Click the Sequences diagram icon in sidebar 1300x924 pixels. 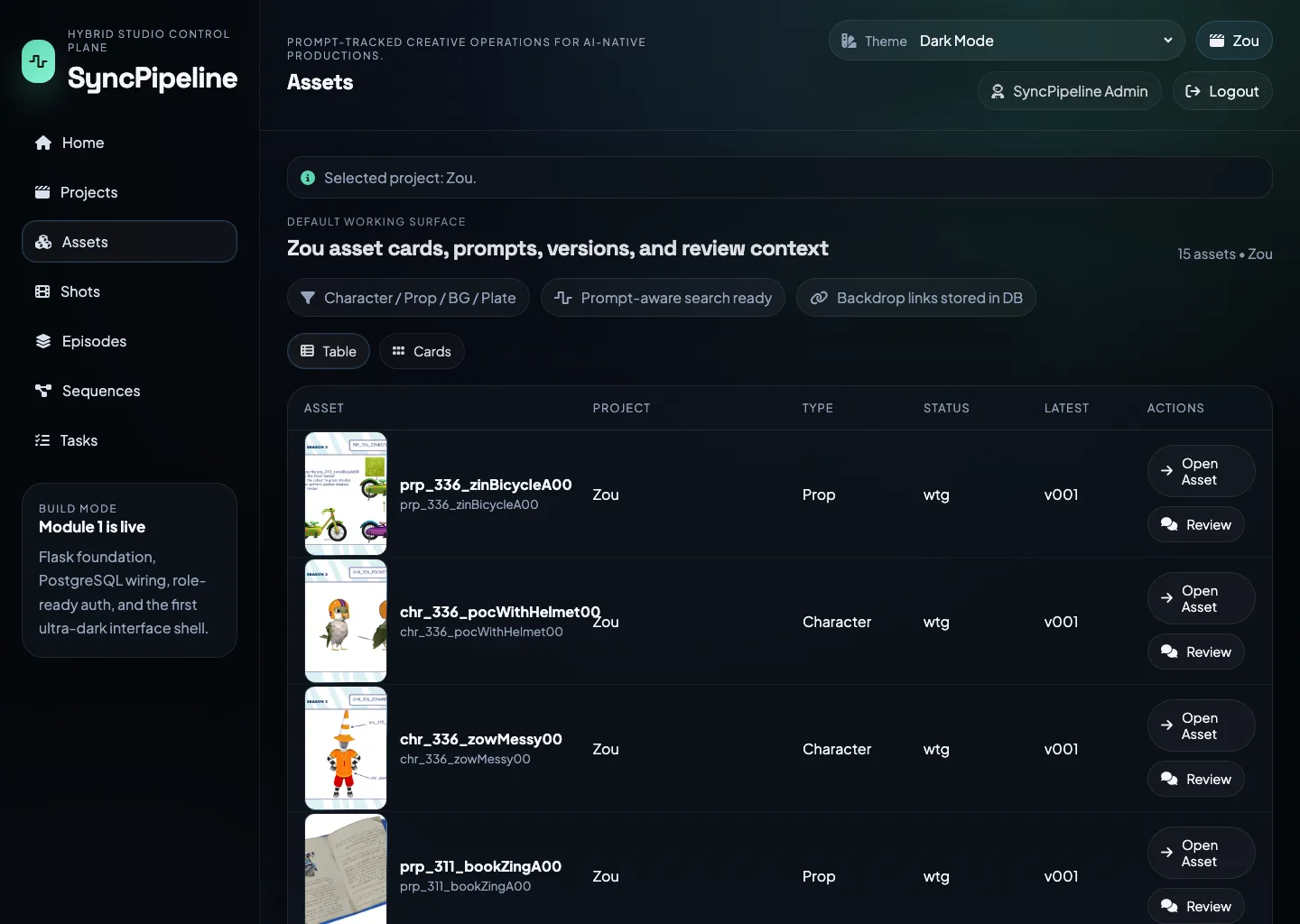tap(42, 391)
